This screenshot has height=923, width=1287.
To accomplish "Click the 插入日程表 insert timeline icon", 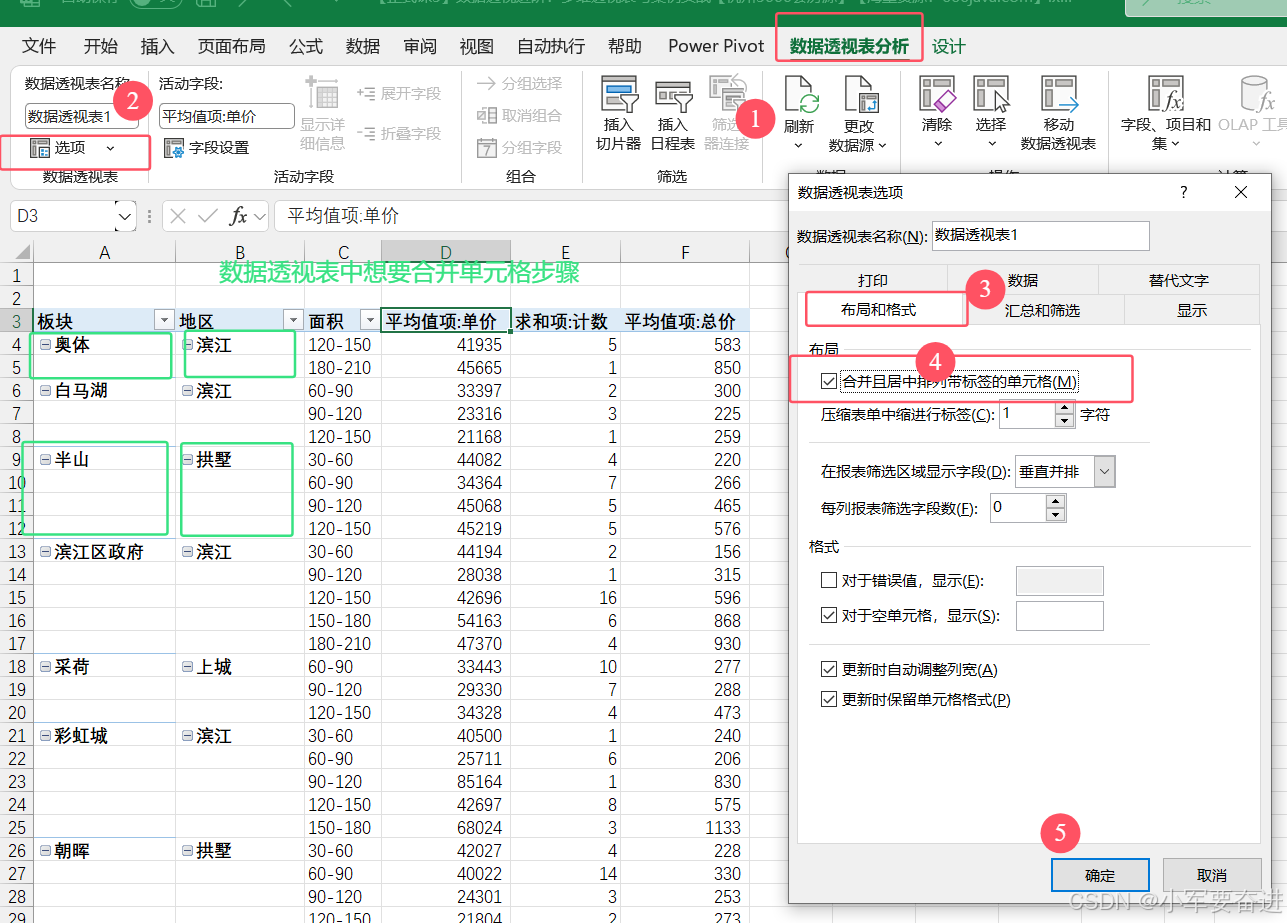I will point(673,96).
